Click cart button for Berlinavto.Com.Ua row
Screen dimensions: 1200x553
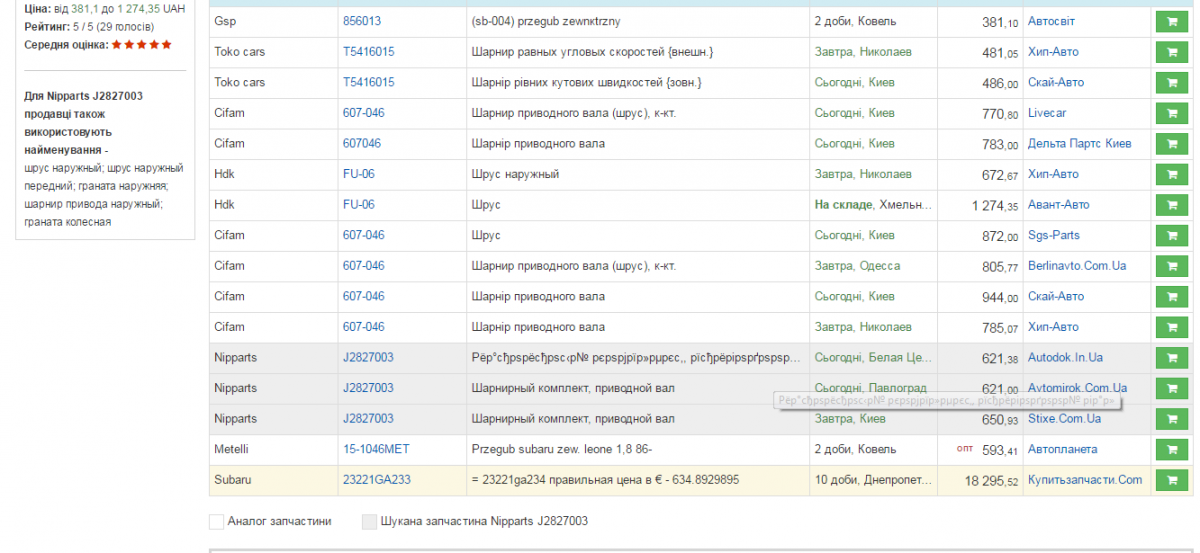pos(1171,267)
